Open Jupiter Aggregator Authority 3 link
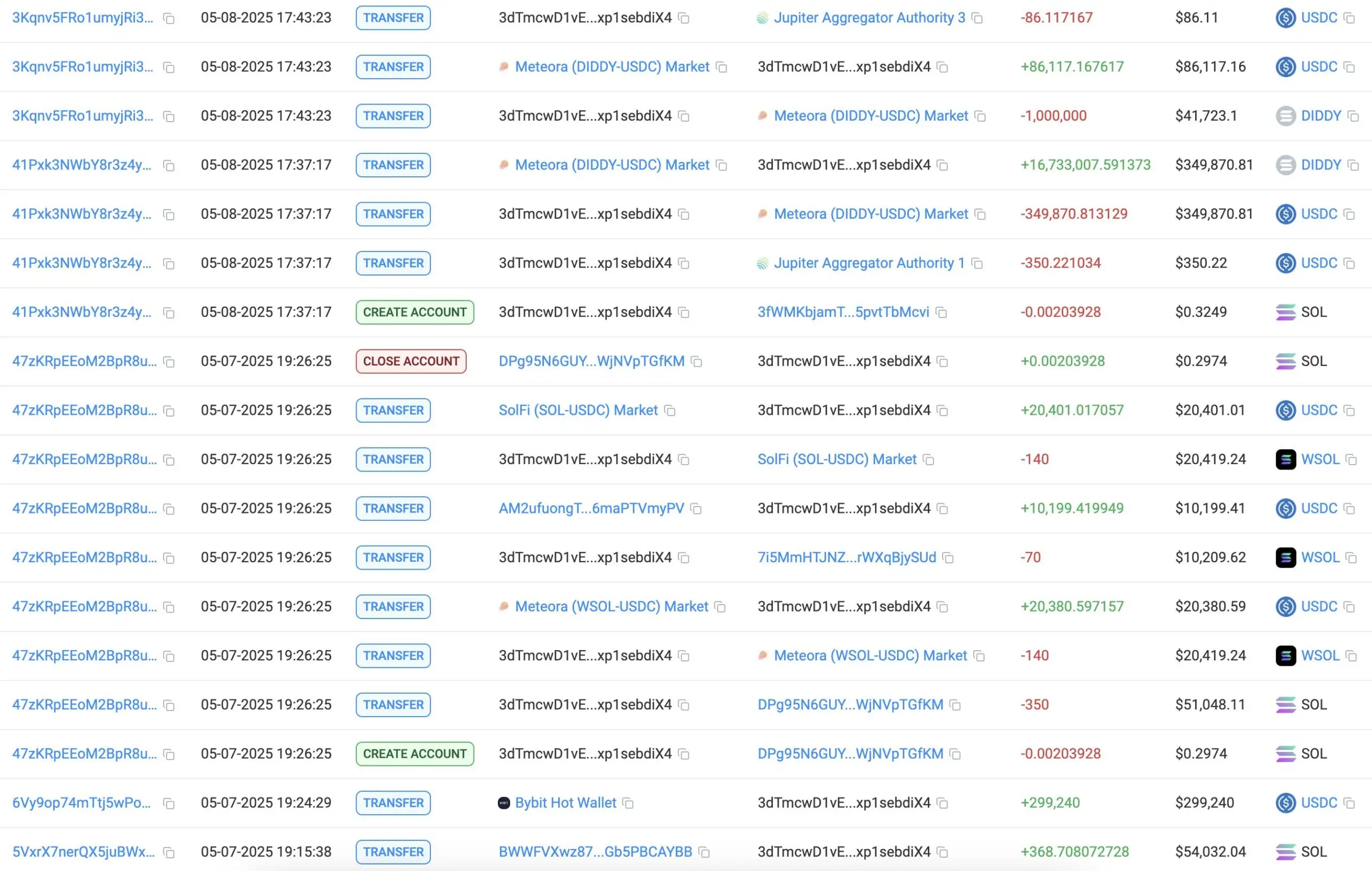The height and width of the screenshot is (871, 1372). coord(869,18)
